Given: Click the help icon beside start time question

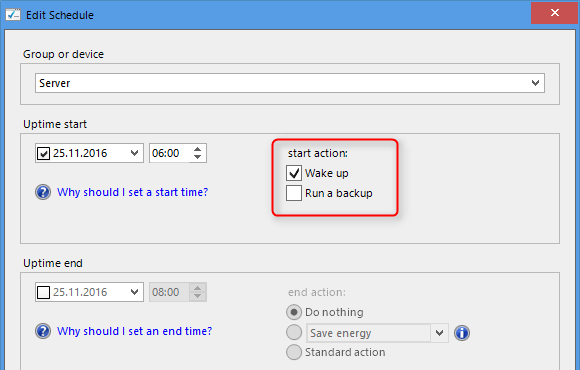Looking at the screenshot, I should click(43, 192).
